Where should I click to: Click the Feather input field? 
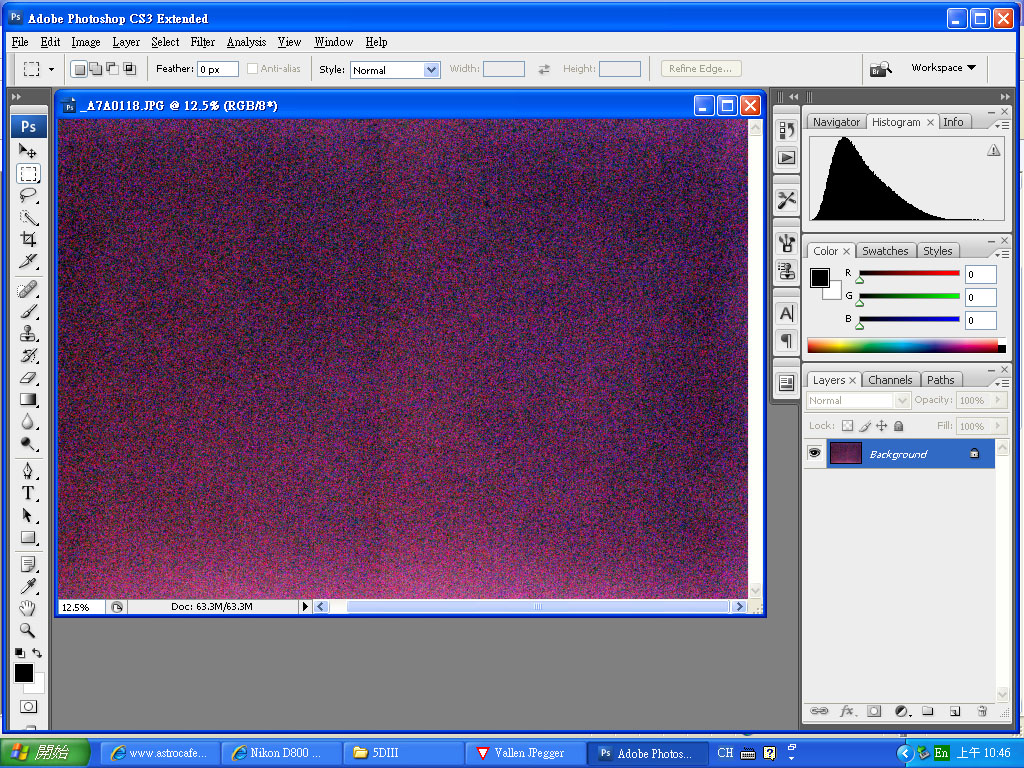[217, 70]
